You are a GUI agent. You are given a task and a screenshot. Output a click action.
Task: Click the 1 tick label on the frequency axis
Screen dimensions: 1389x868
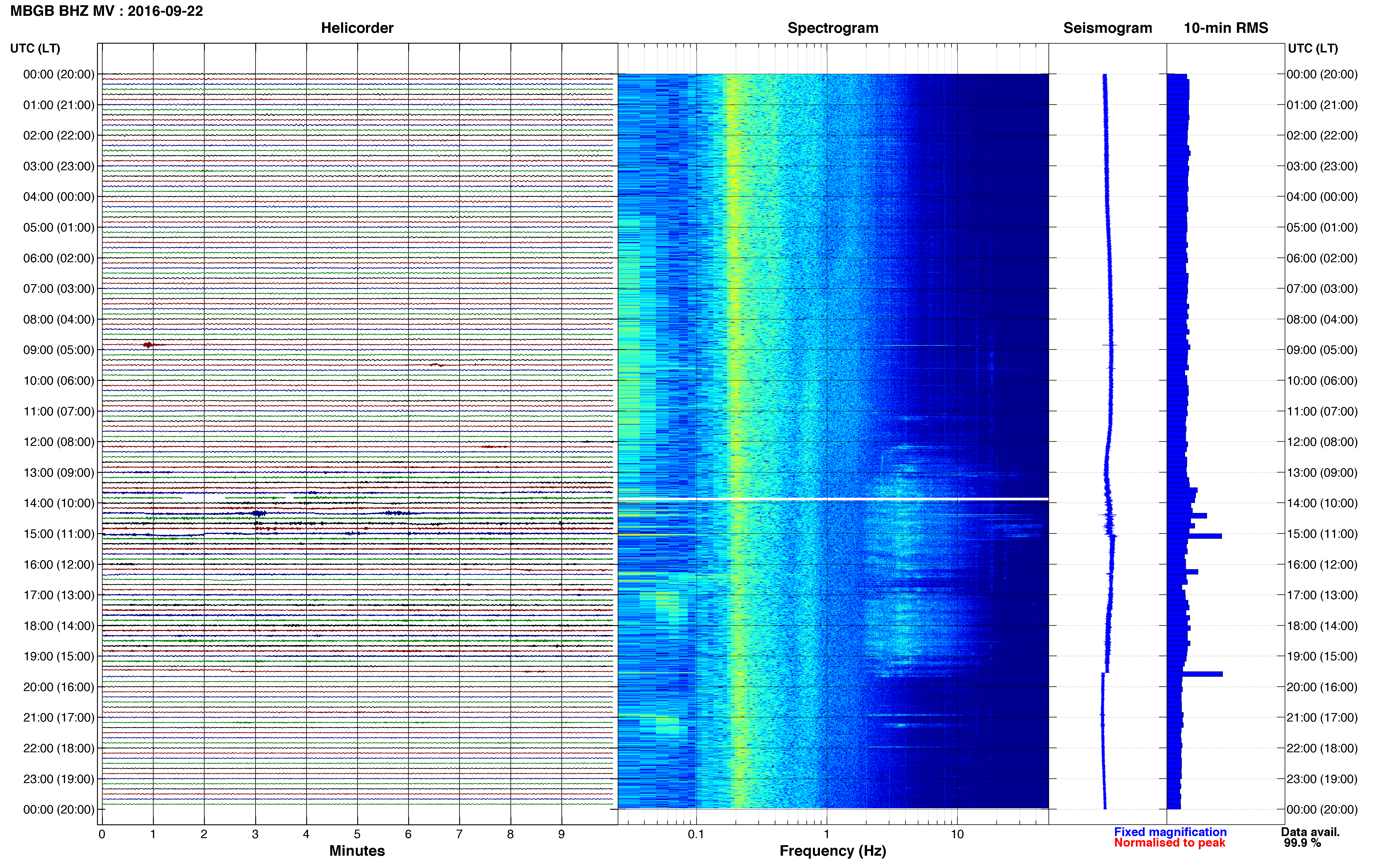click(827, 835)
